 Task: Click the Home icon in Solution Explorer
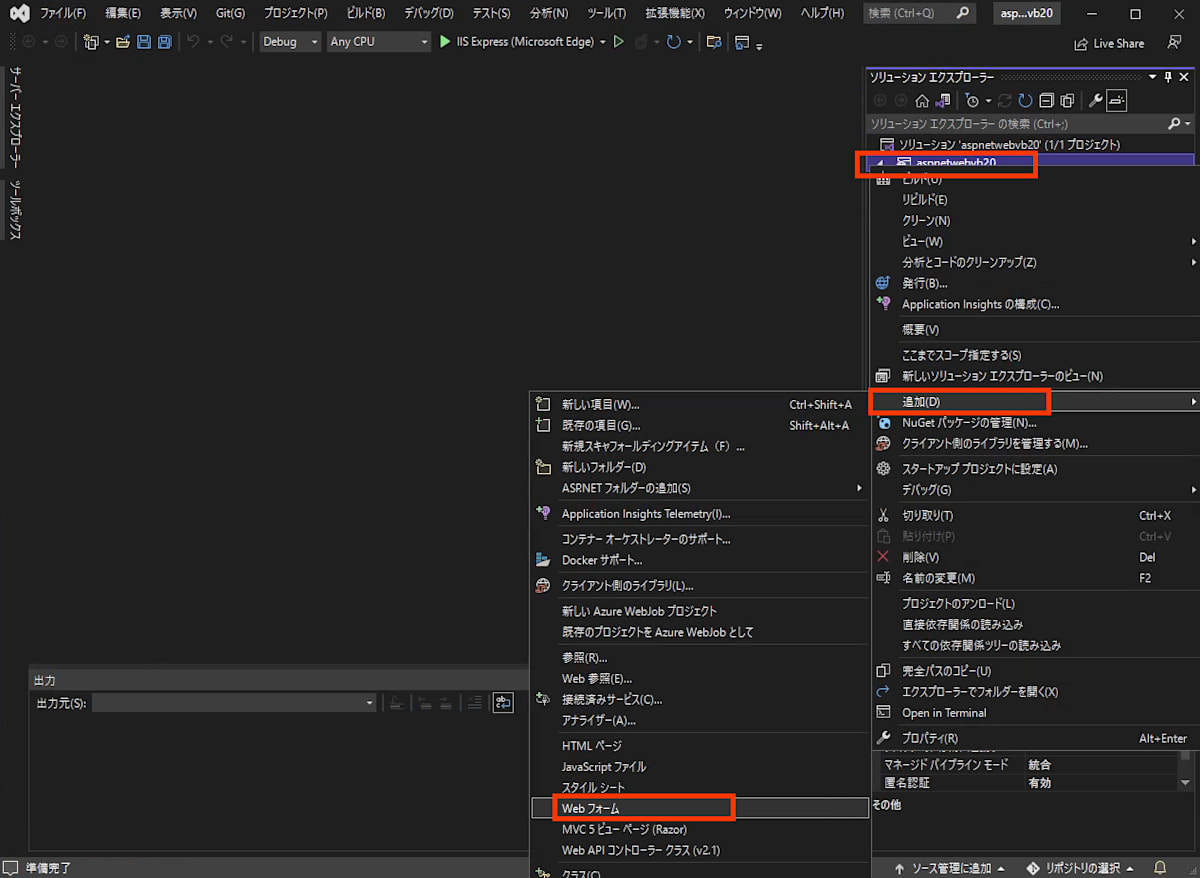pyautogui.click(x=922, y=100)
